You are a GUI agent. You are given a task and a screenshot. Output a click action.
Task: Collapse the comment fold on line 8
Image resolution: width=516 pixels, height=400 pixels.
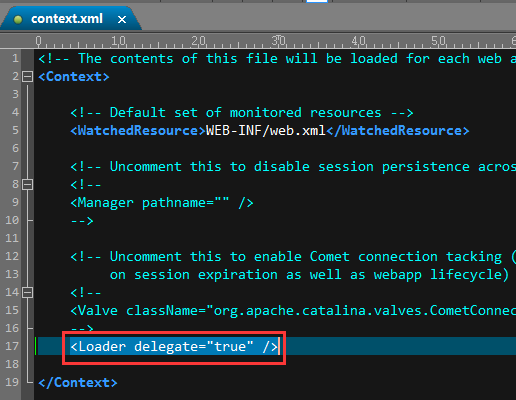pyautogui.click(x=27, y=184)
